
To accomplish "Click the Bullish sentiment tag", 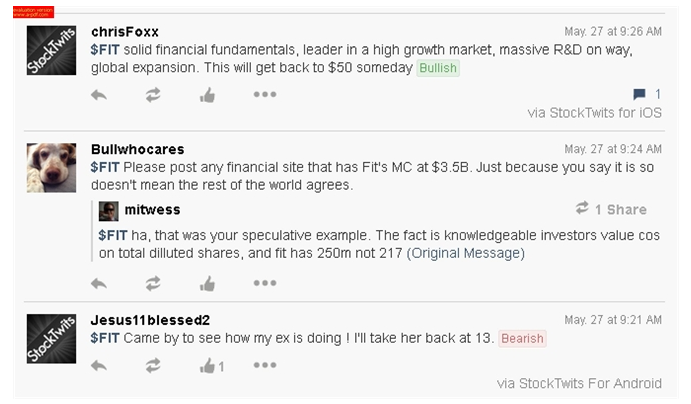I will pyautogui.click(x=438, y=68).
